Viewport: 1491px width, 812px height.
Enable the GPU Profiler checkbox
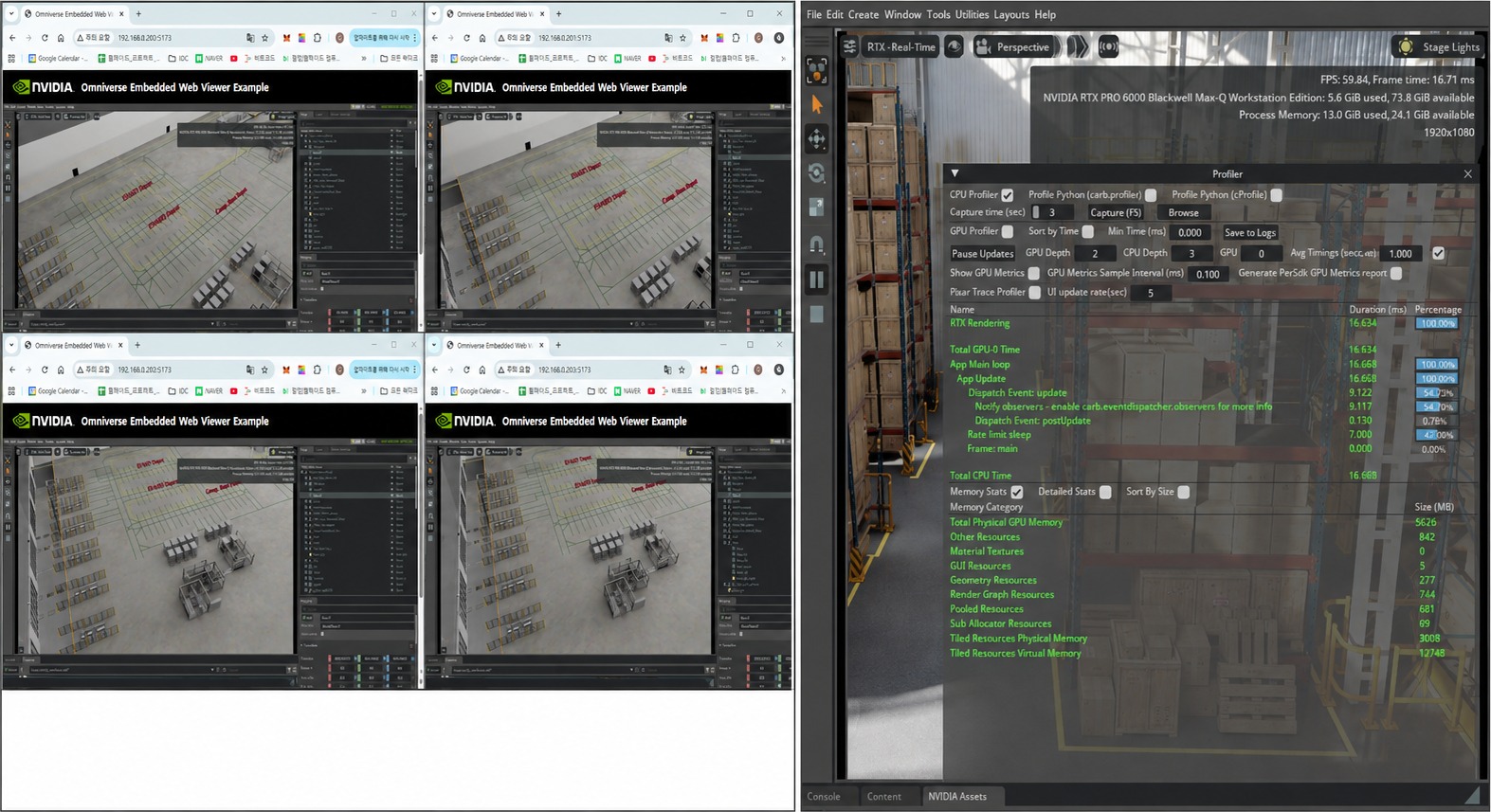[1007, 231]
